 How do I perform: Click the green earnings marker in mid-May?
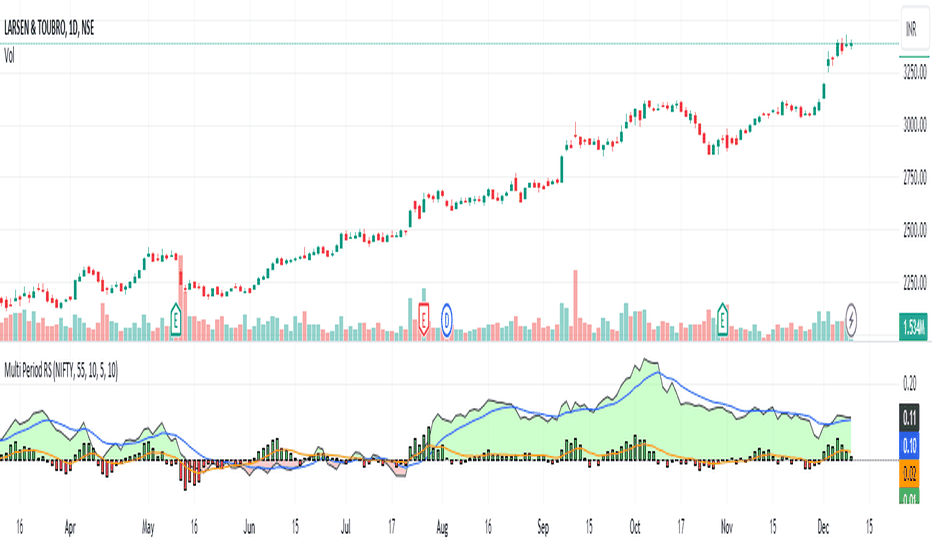tap(176, 320)
